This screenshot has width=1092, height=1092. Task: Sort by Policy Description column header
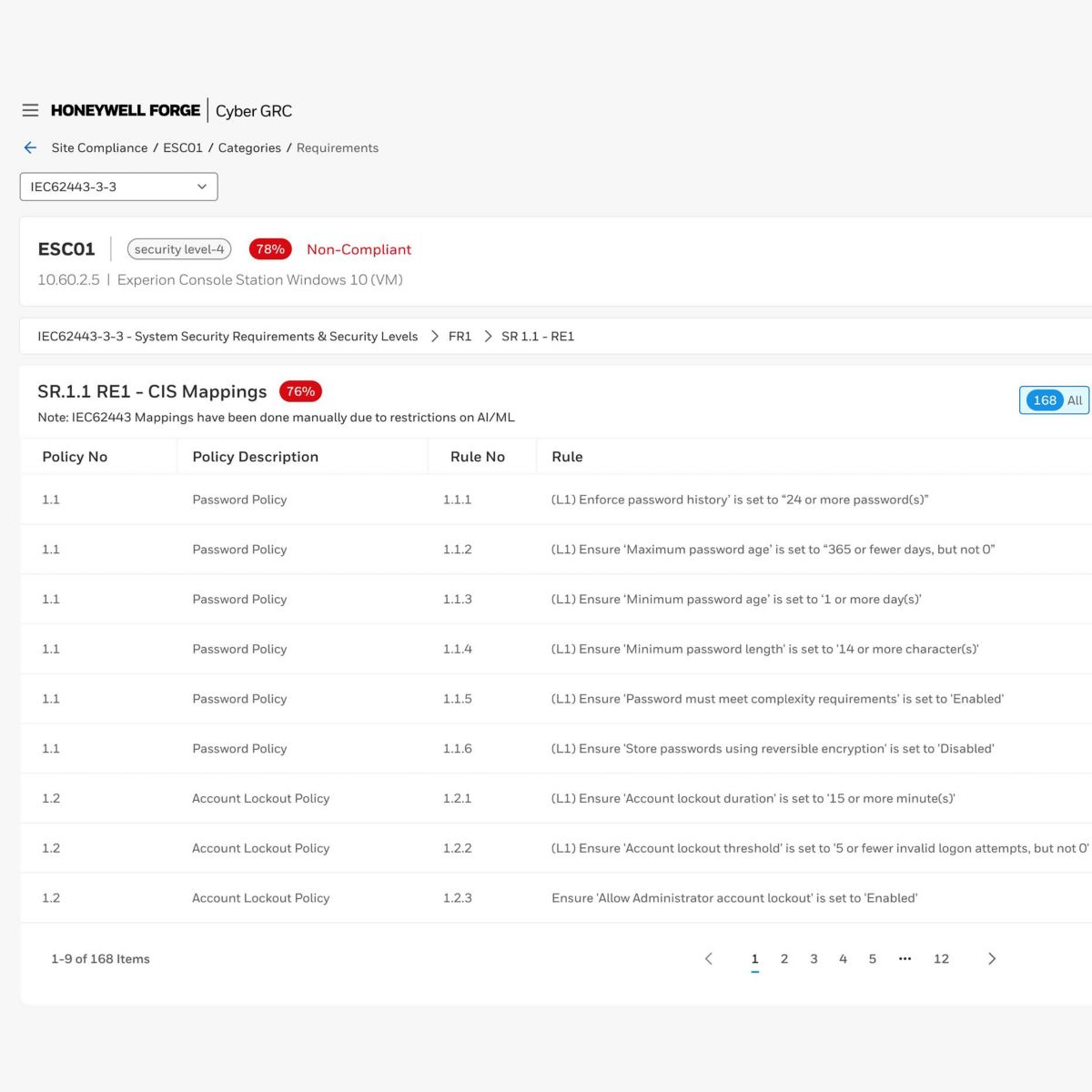pos(255,457)
